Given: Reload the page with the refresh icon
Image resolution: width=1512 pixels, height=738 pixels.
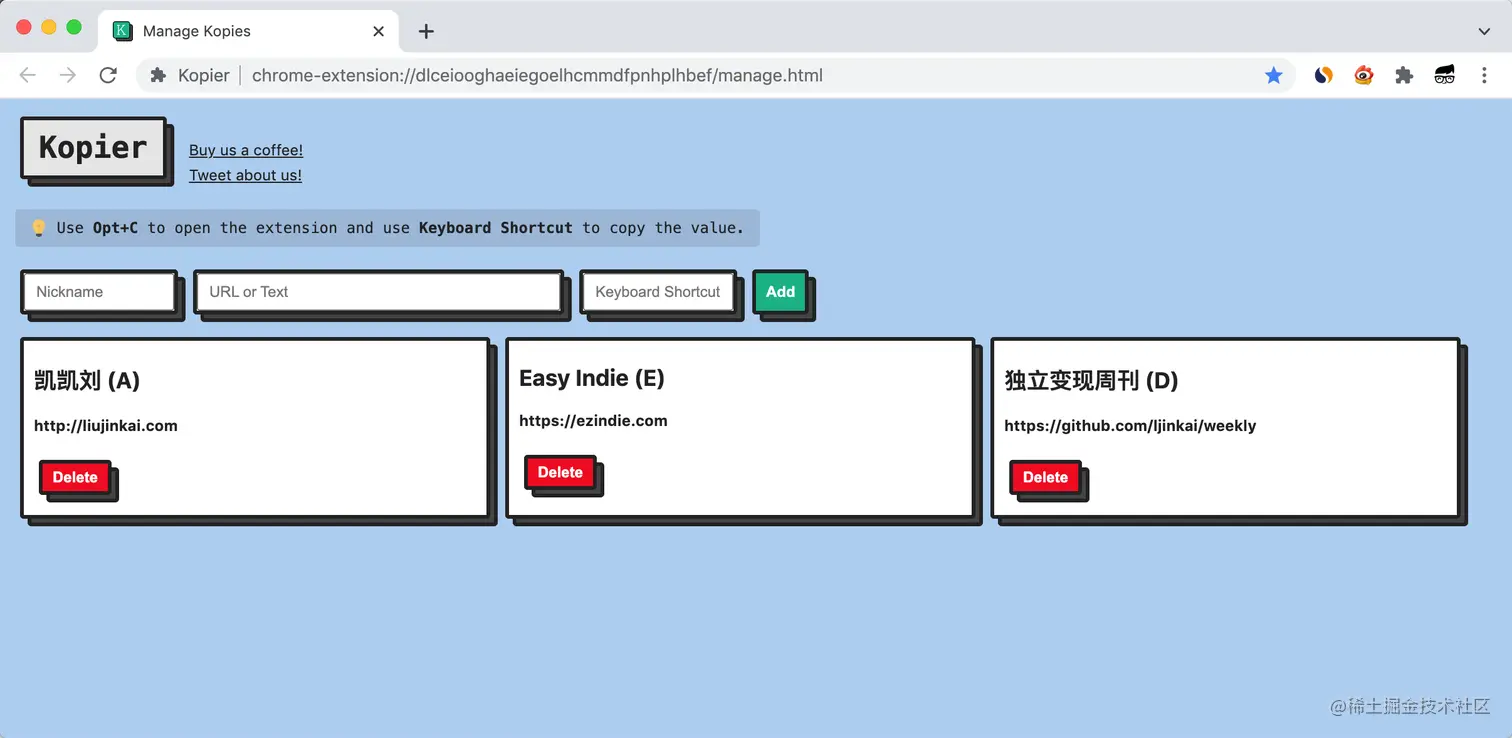Looking at the screenshot, I should click(x=108, y=75).
